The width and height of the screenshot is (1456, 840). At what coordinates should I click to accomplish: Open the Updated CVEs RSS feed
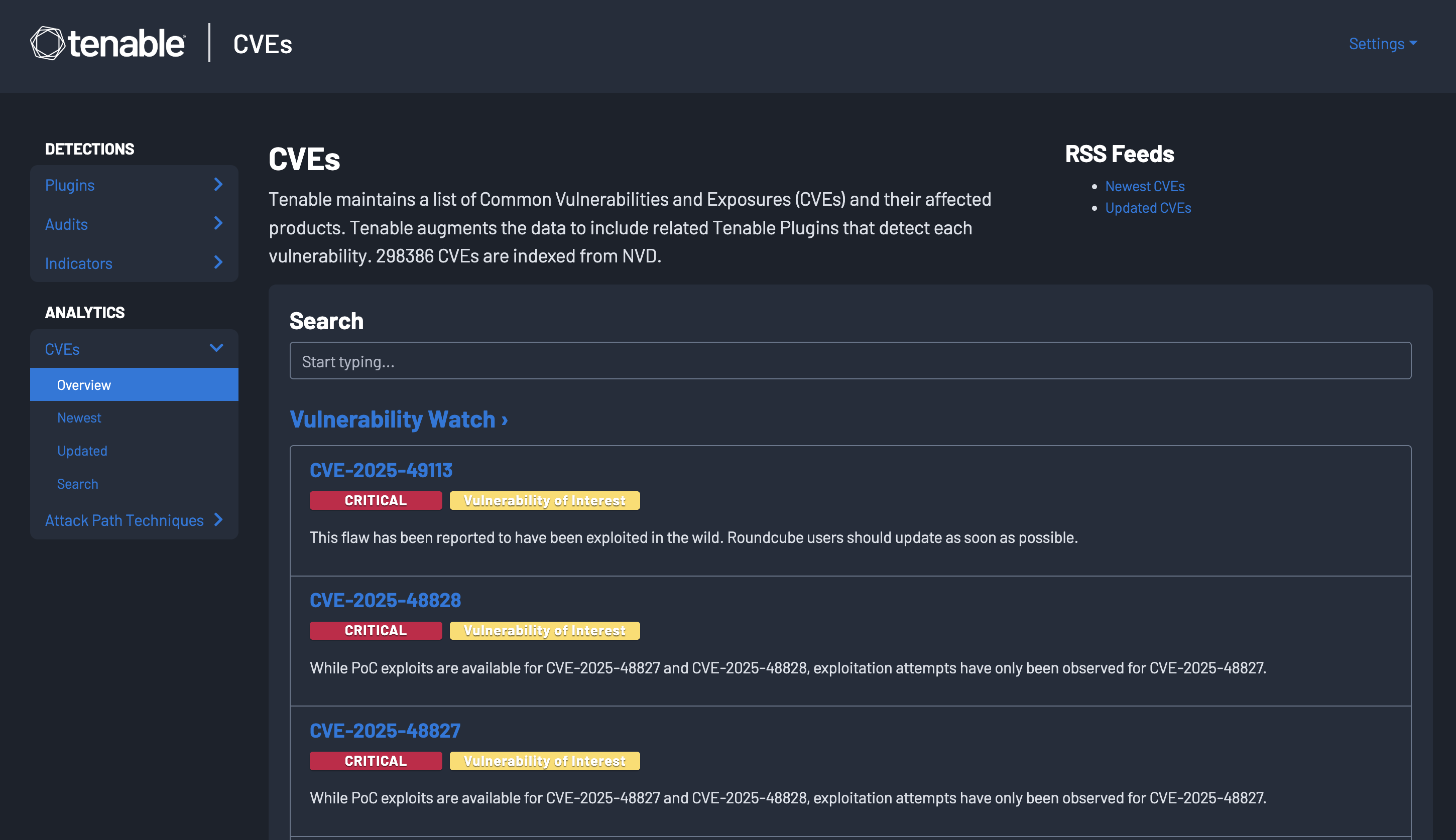(x=1148, y=208)
